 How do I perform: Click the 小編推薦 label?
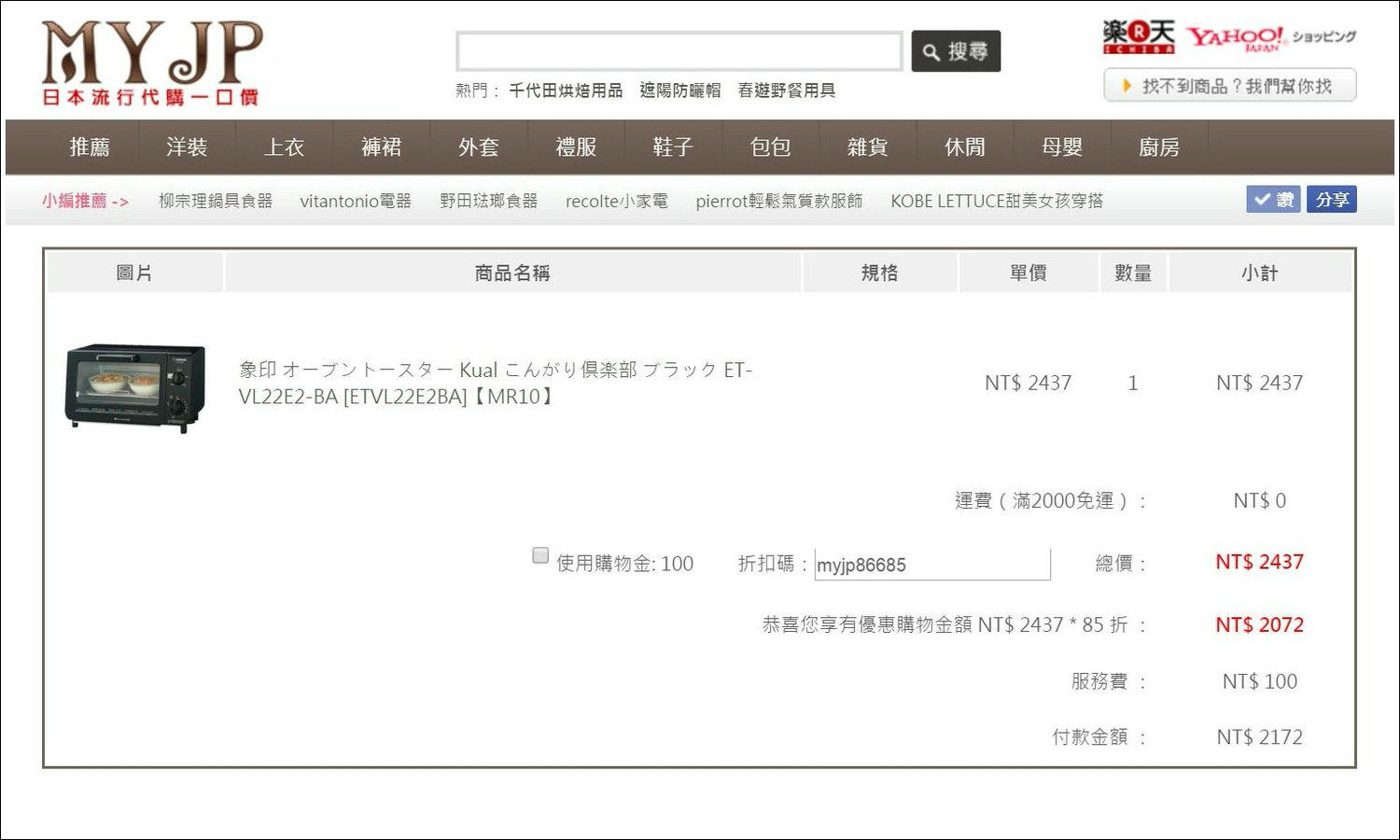85,201
